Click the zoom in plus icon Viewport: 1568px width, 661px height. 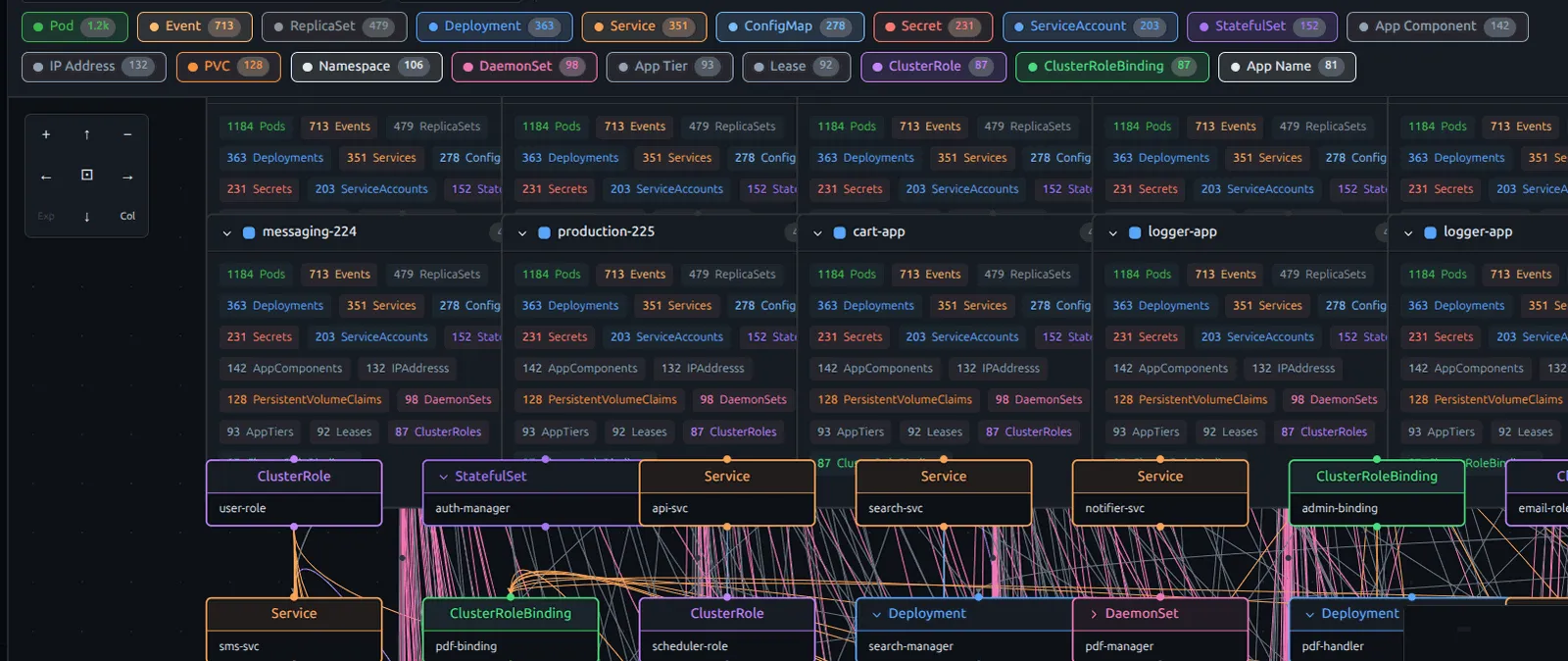click(46, 134)
